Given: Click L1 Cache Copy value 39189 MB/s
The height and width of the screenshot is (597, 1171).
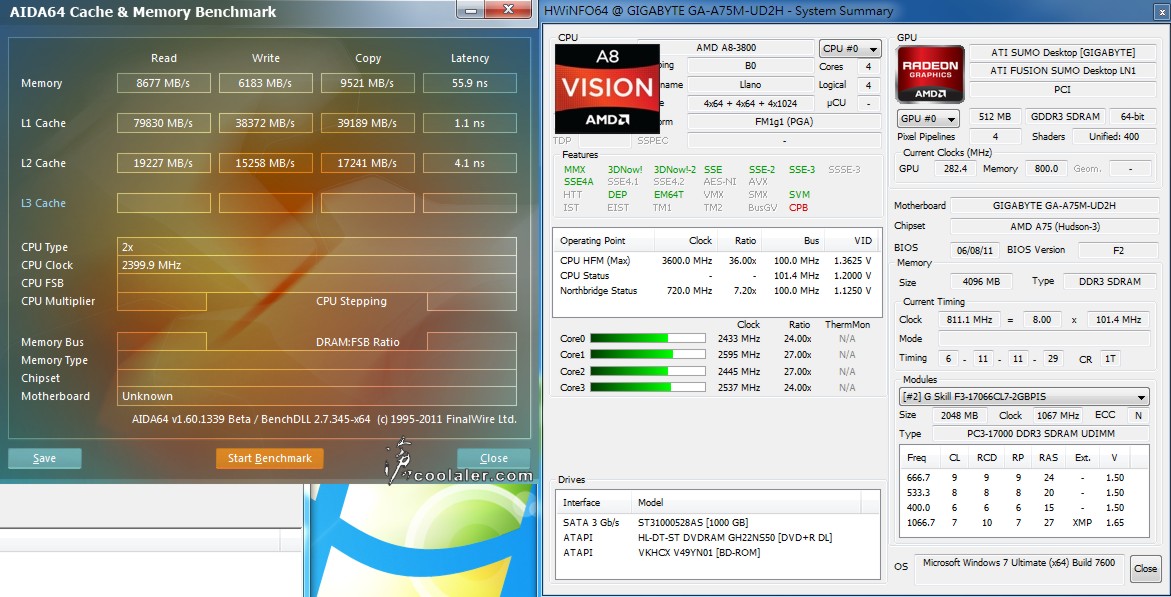Looking at the screenshot, I should tap(367, 123).
